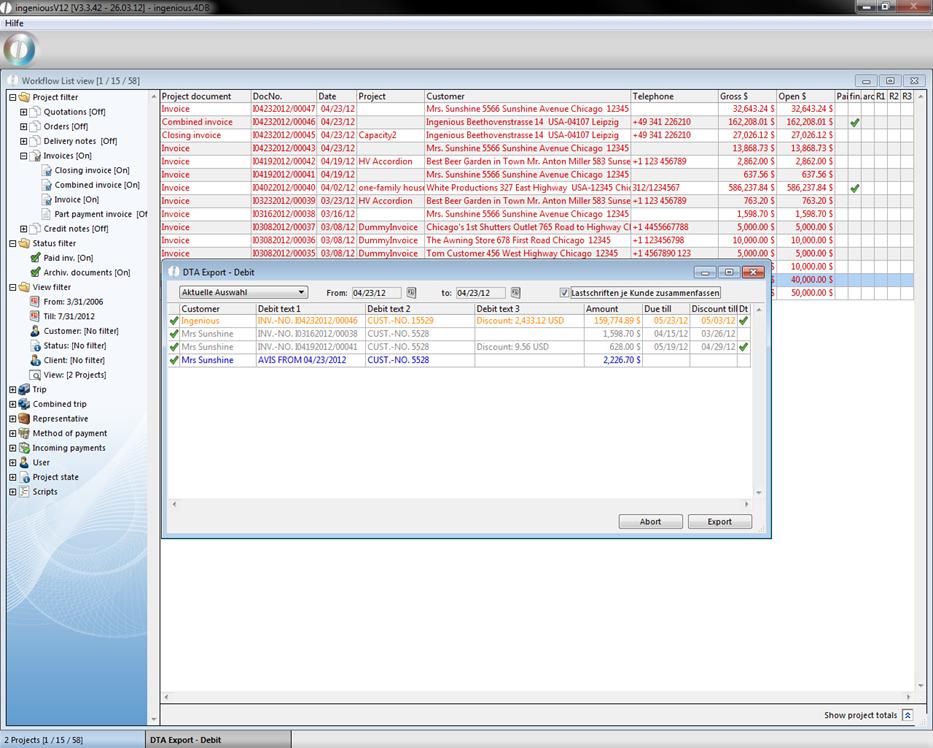Click the Combined trip icon
The image size is (933, 748).
tap(24, 404)
